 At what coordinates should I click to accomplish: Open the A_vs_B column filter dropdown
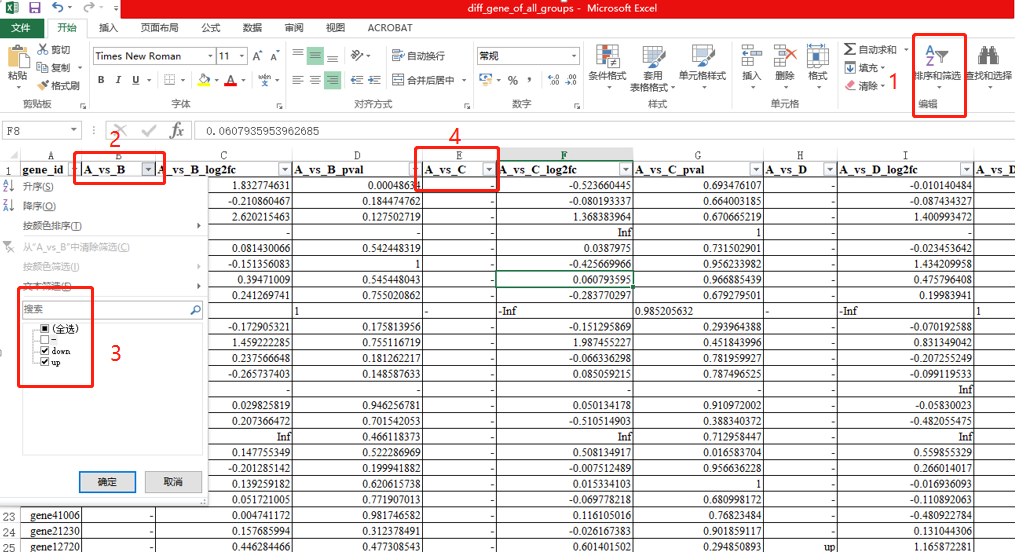(148, 170)
